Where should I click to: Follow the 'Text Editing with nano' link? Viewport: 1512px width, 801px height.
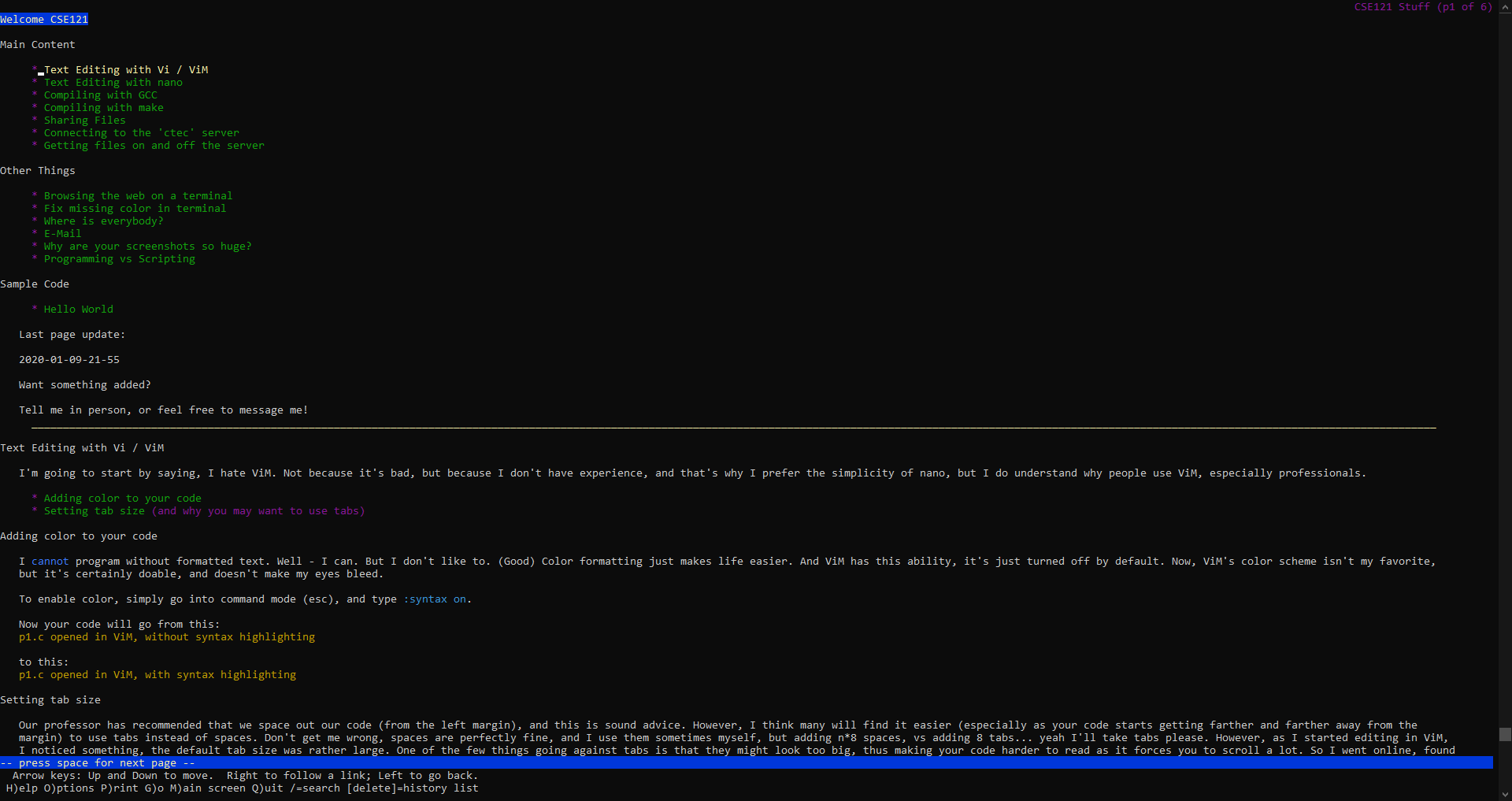113,83
